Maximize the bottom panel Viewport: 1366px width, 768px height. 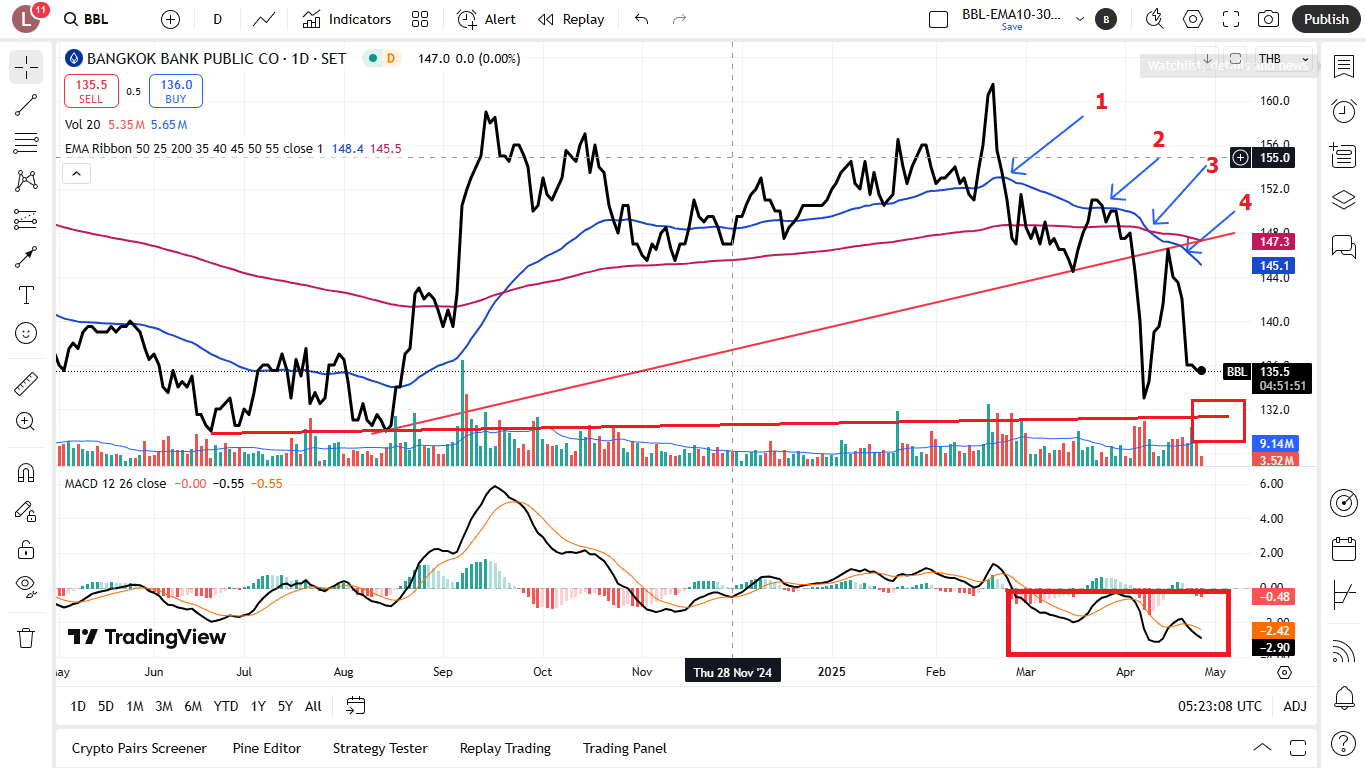1298,748
